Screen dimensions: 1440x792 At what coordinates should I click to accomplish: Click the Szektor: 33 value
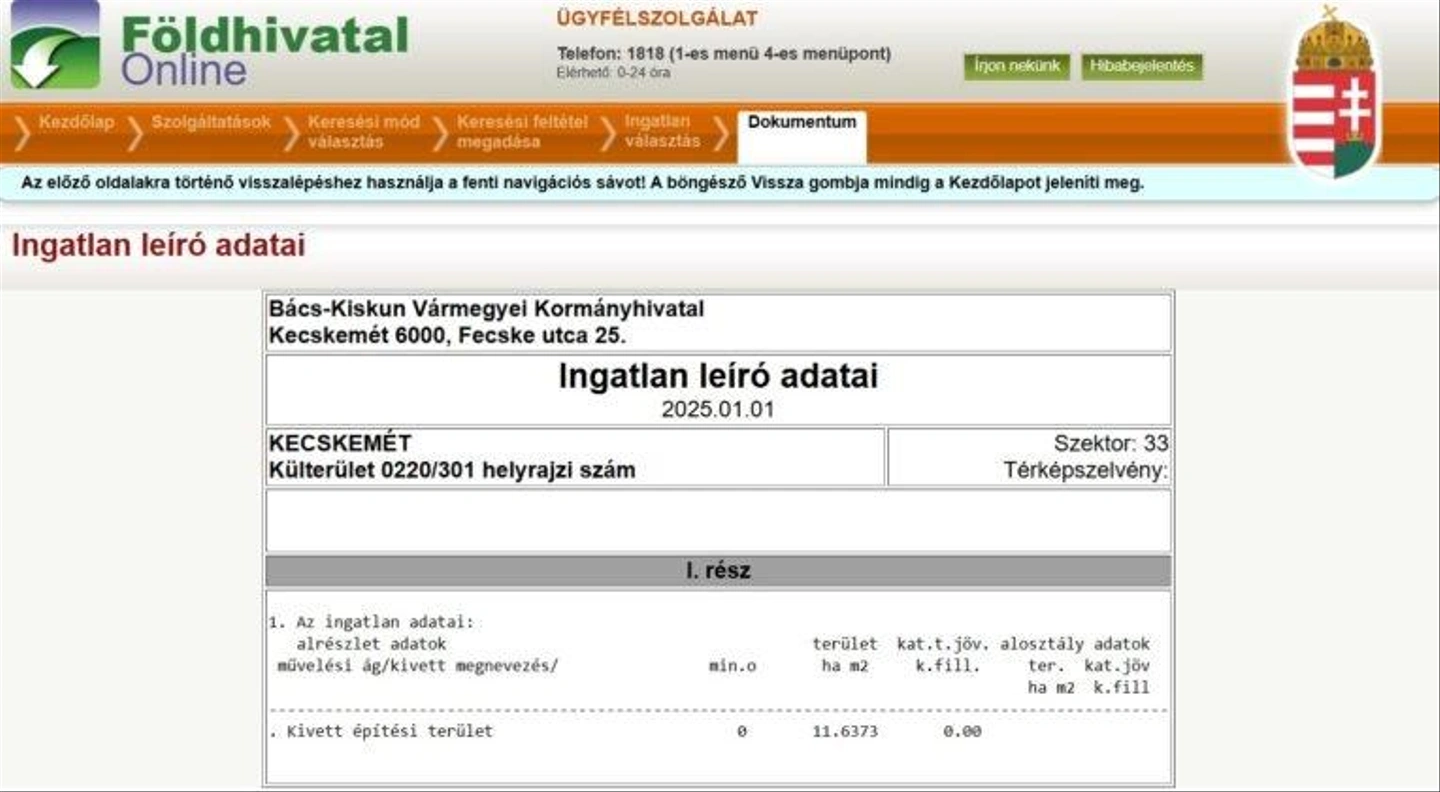pos(1110,443)
